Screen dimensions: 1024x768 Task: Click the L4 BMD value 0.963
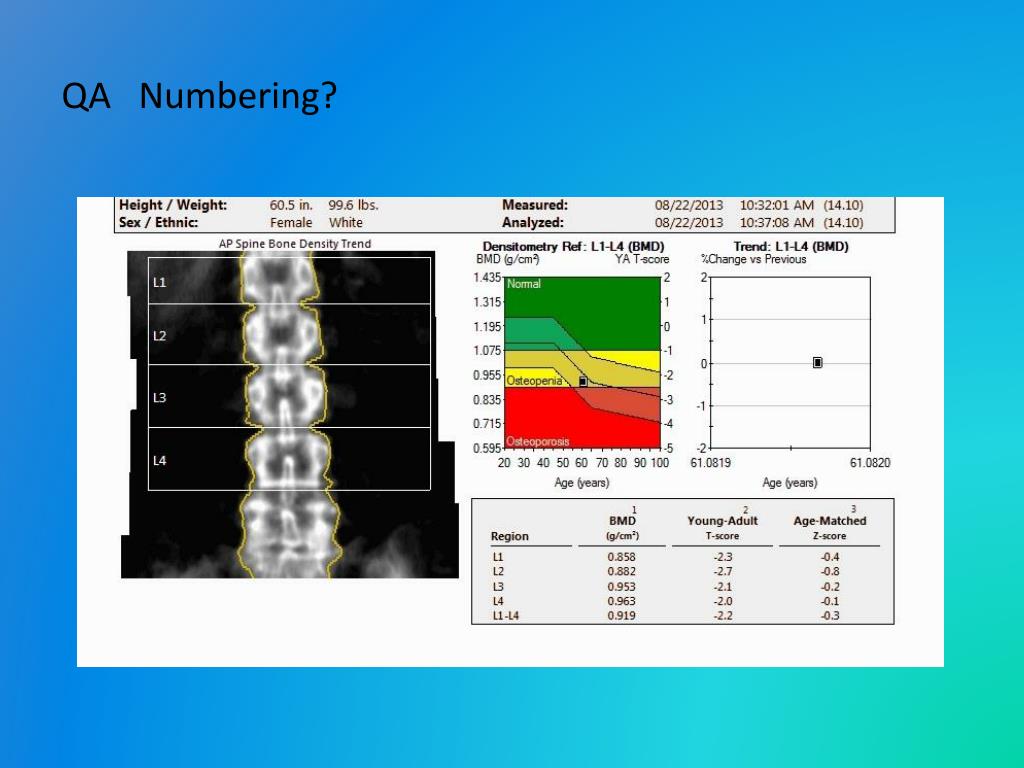point(621,601)
